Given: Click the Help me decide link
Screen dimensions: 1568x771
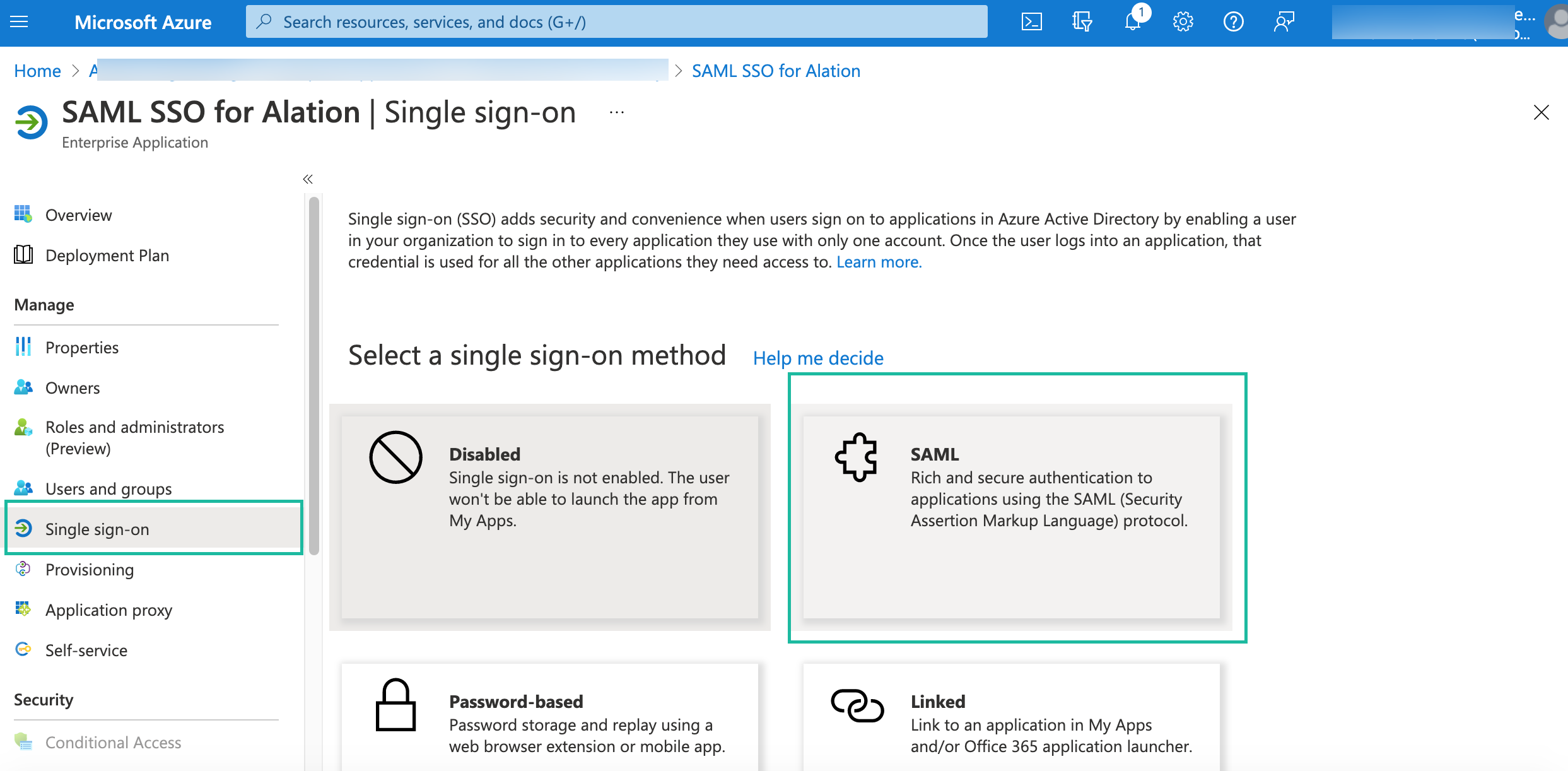Looking at the screenshot, I should [x=818, y=358].
